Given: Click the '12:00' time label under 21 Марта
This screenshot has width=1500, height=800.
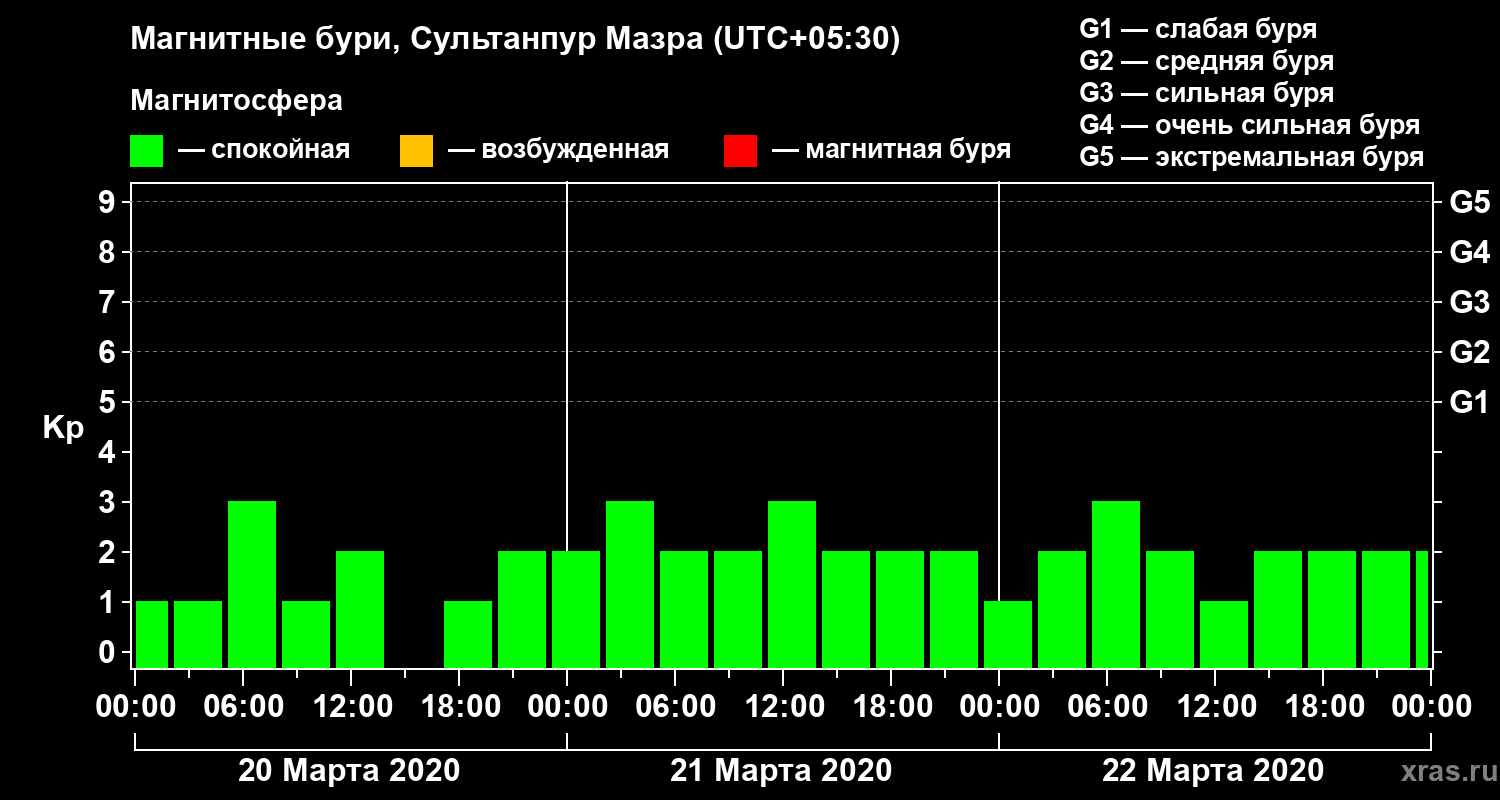Looking at the screenshot, I should coord(783,707).
